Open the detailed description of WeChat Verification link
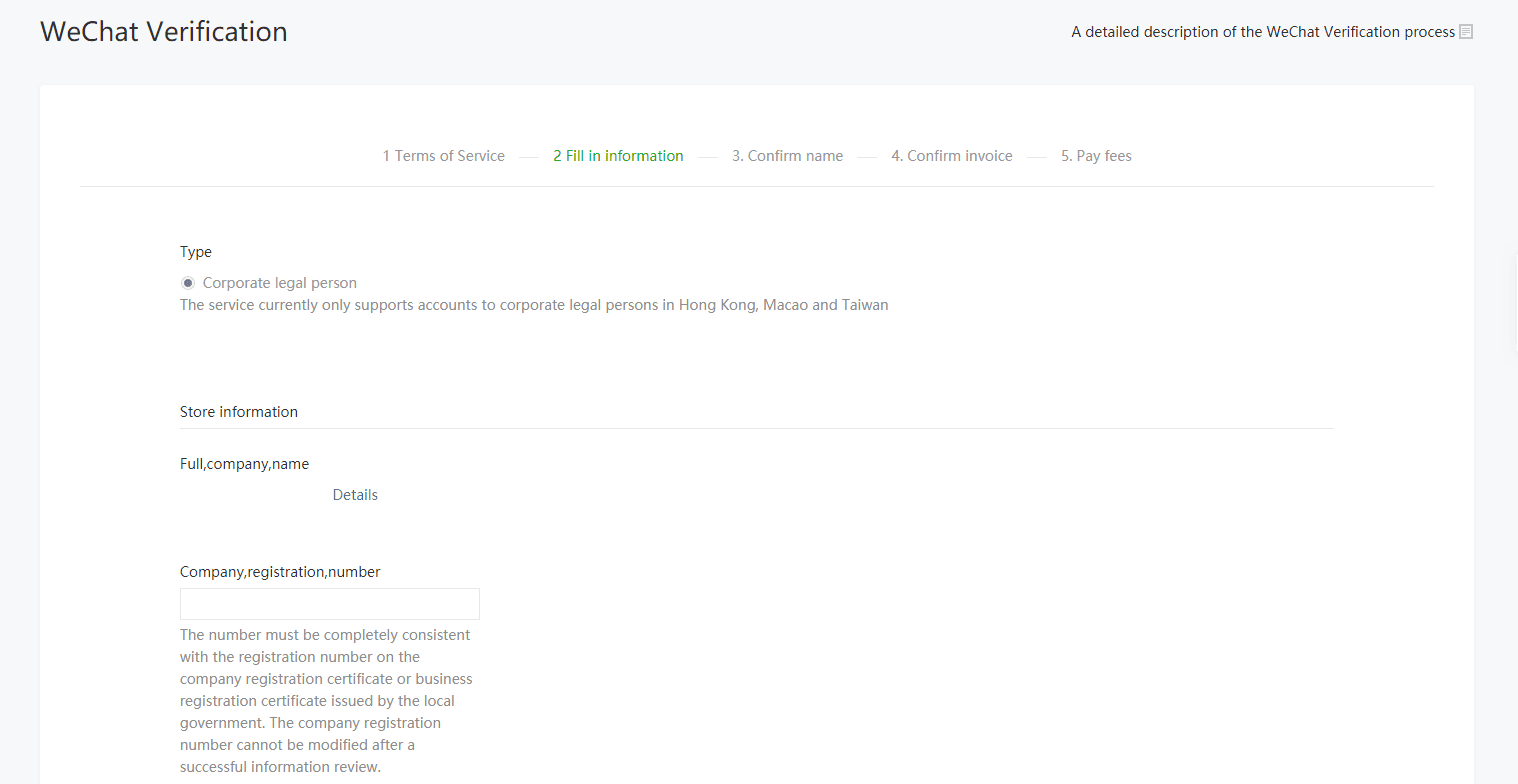 1263,32
